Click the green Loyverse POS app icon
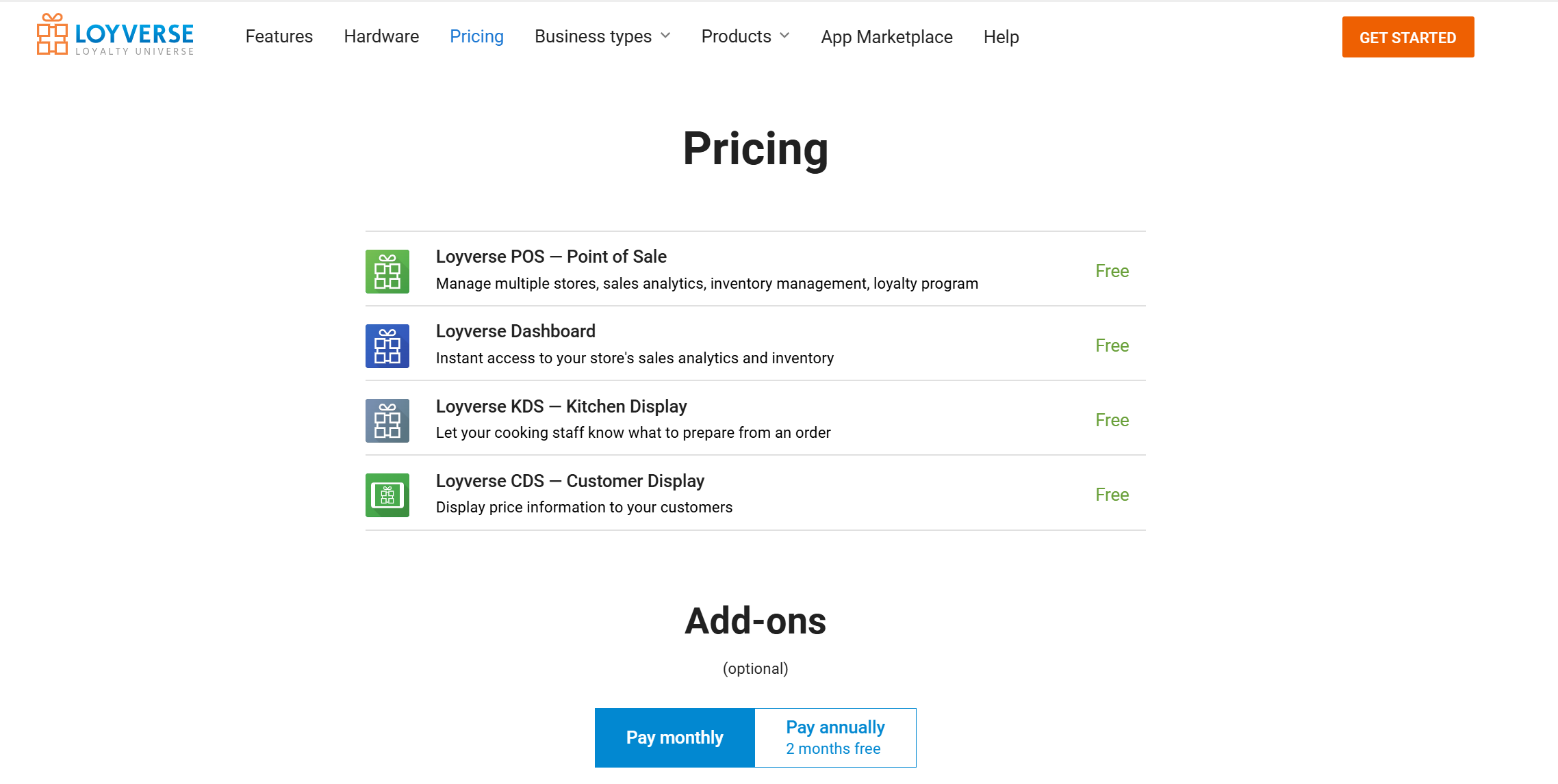 pyautogui.click(x=387, y=272)
